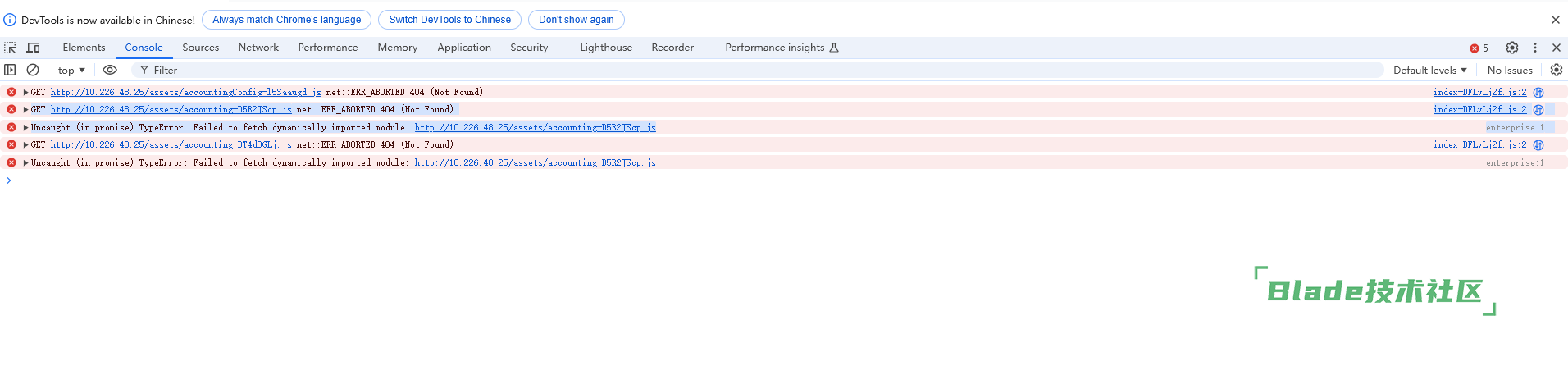
Task: Switch to the Network tab
Action: tap(258, 48)
